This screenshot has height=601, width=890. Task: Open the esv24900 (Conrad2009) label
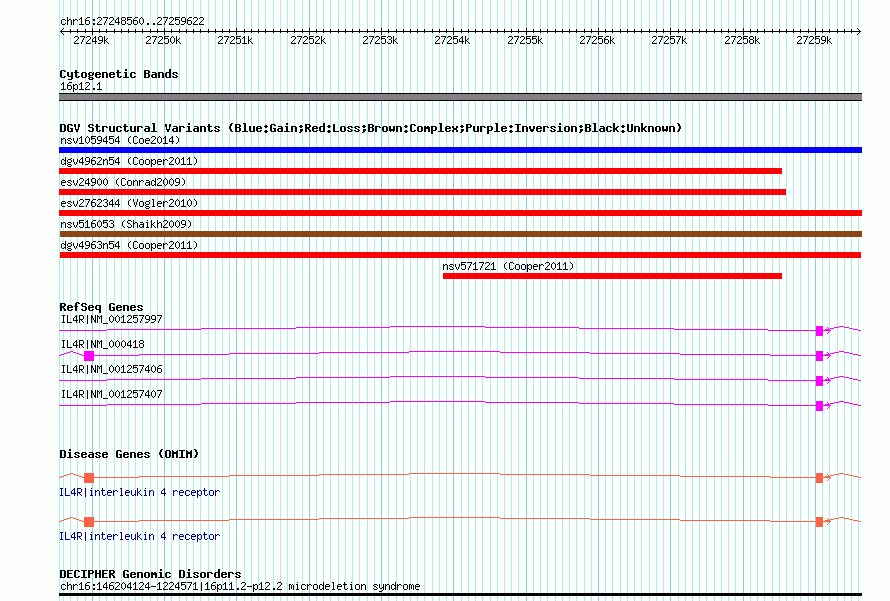[x=123, y=182]
